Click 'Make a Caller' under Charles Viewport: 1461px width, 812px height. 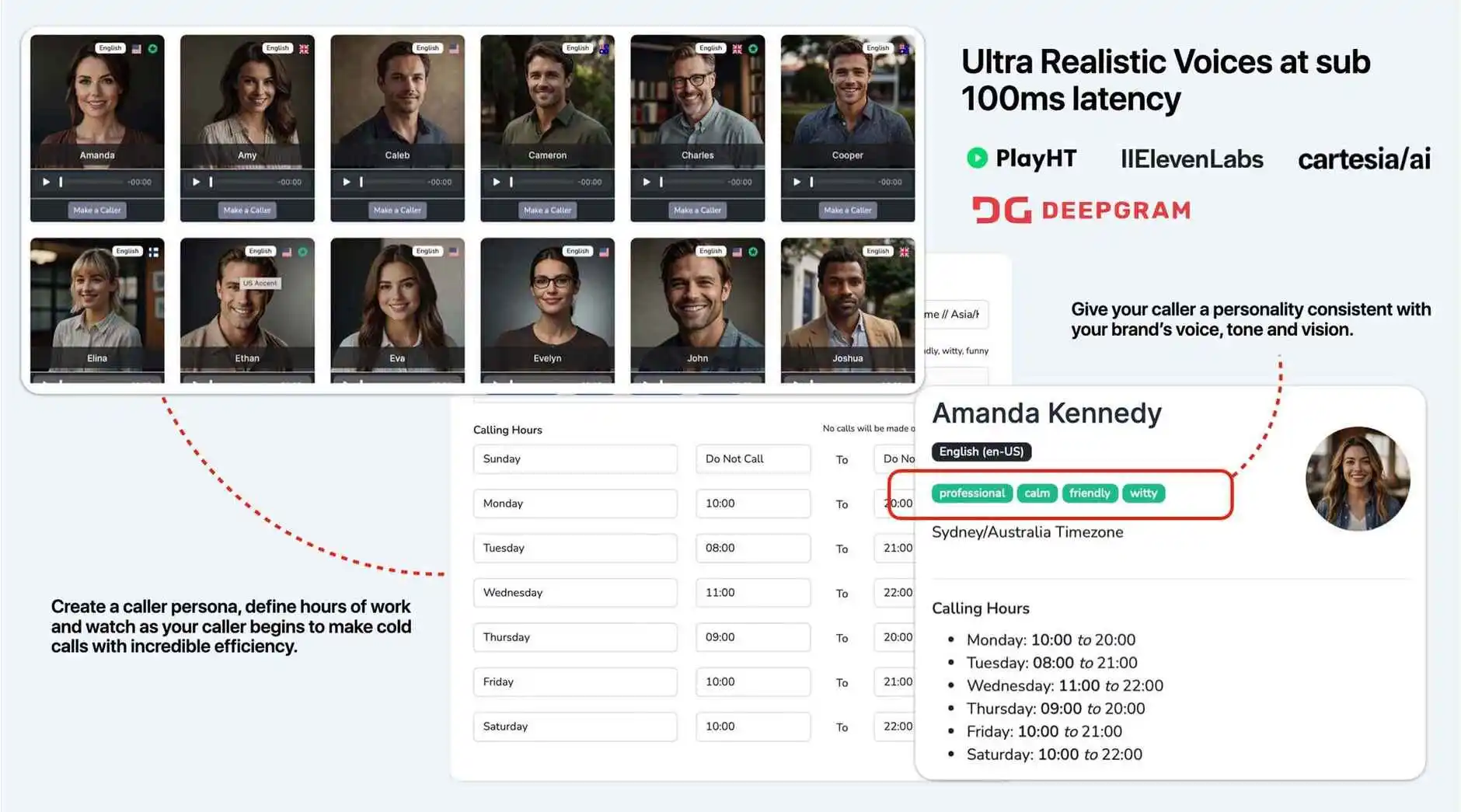pos(697,210)
